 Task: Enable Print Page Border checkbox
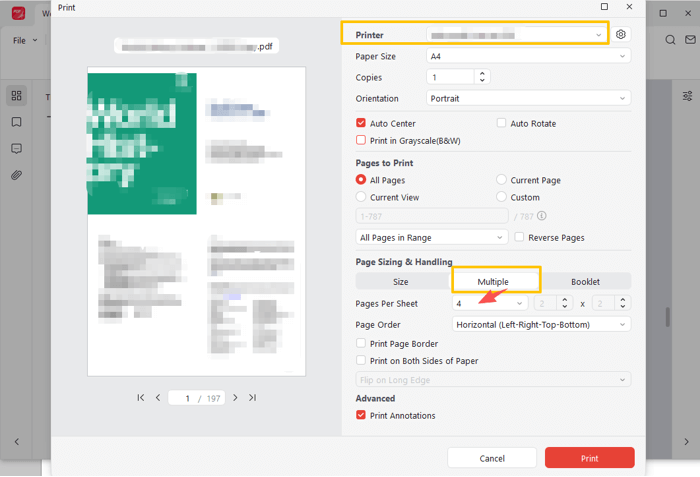(361, 343)
